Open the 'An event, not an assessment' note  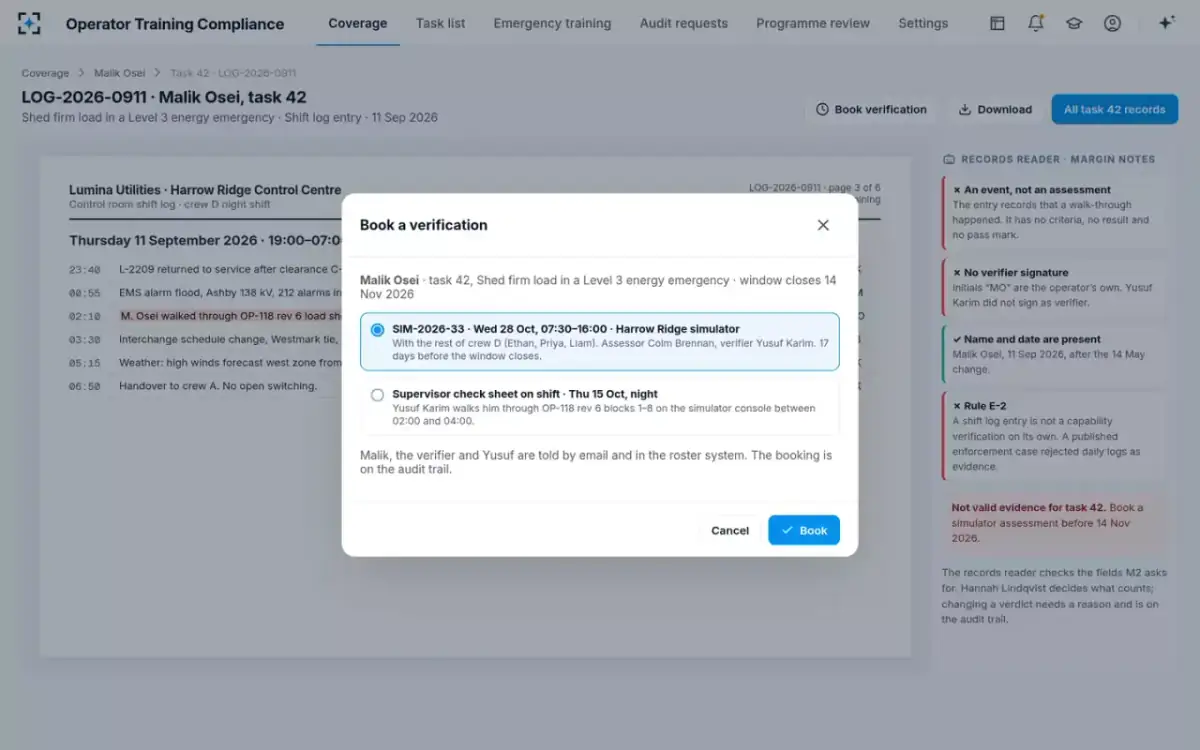1054,212
